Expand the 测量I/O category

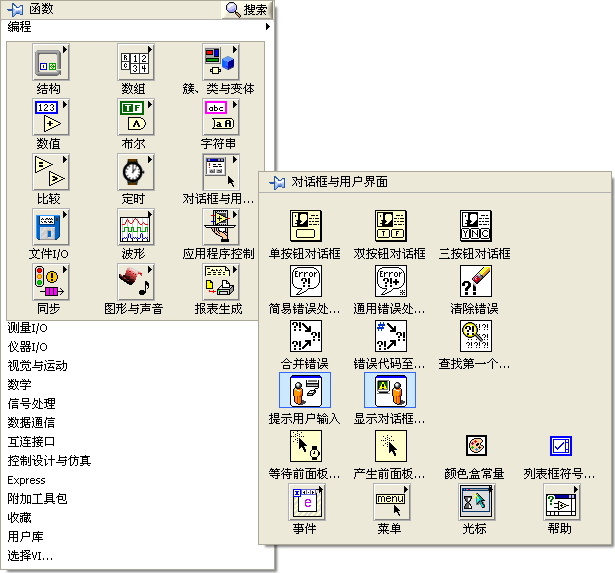coord(32,328)
